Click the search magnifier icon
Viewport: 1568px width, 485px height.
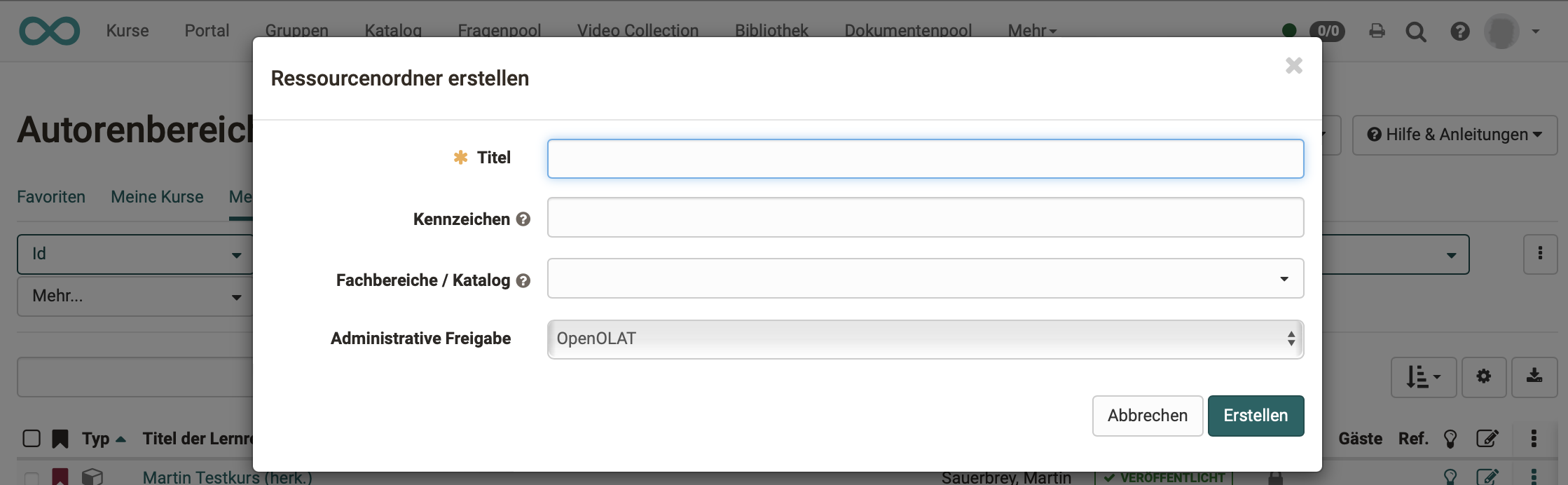click(x=1415, y=32)
